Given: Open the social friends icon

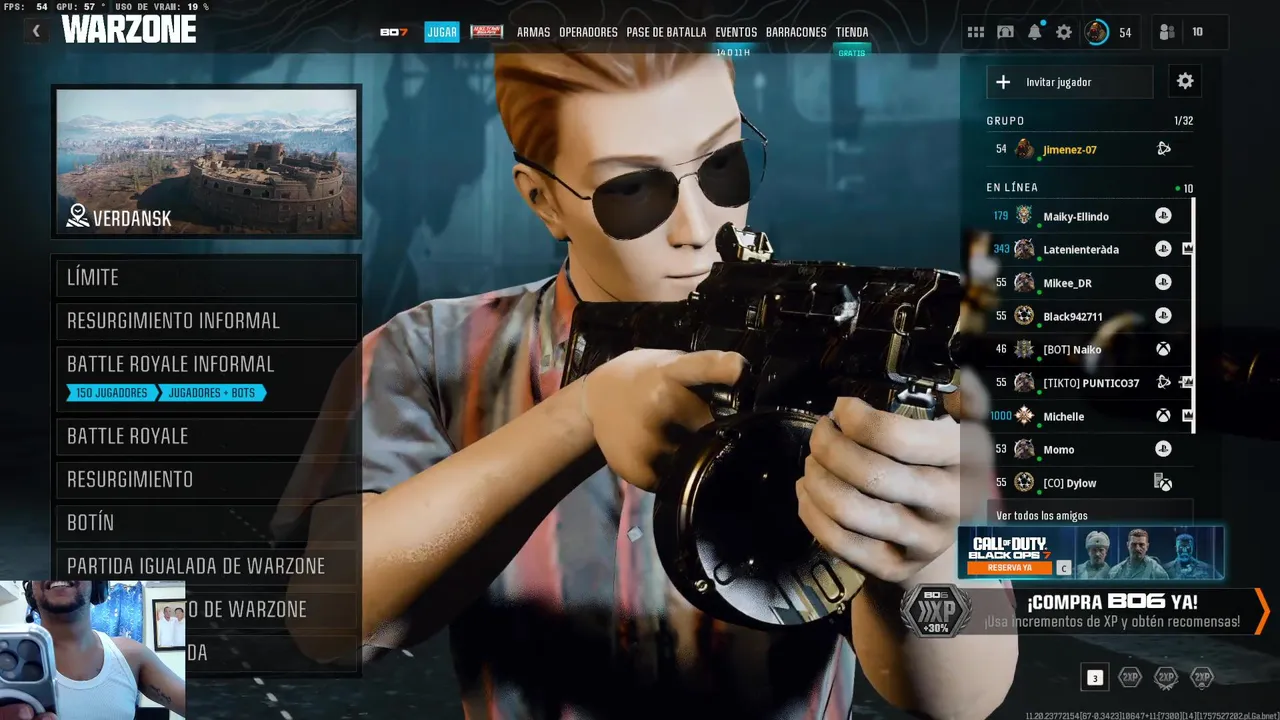Looking at the screenshot, I should (x=1167, y=32).
